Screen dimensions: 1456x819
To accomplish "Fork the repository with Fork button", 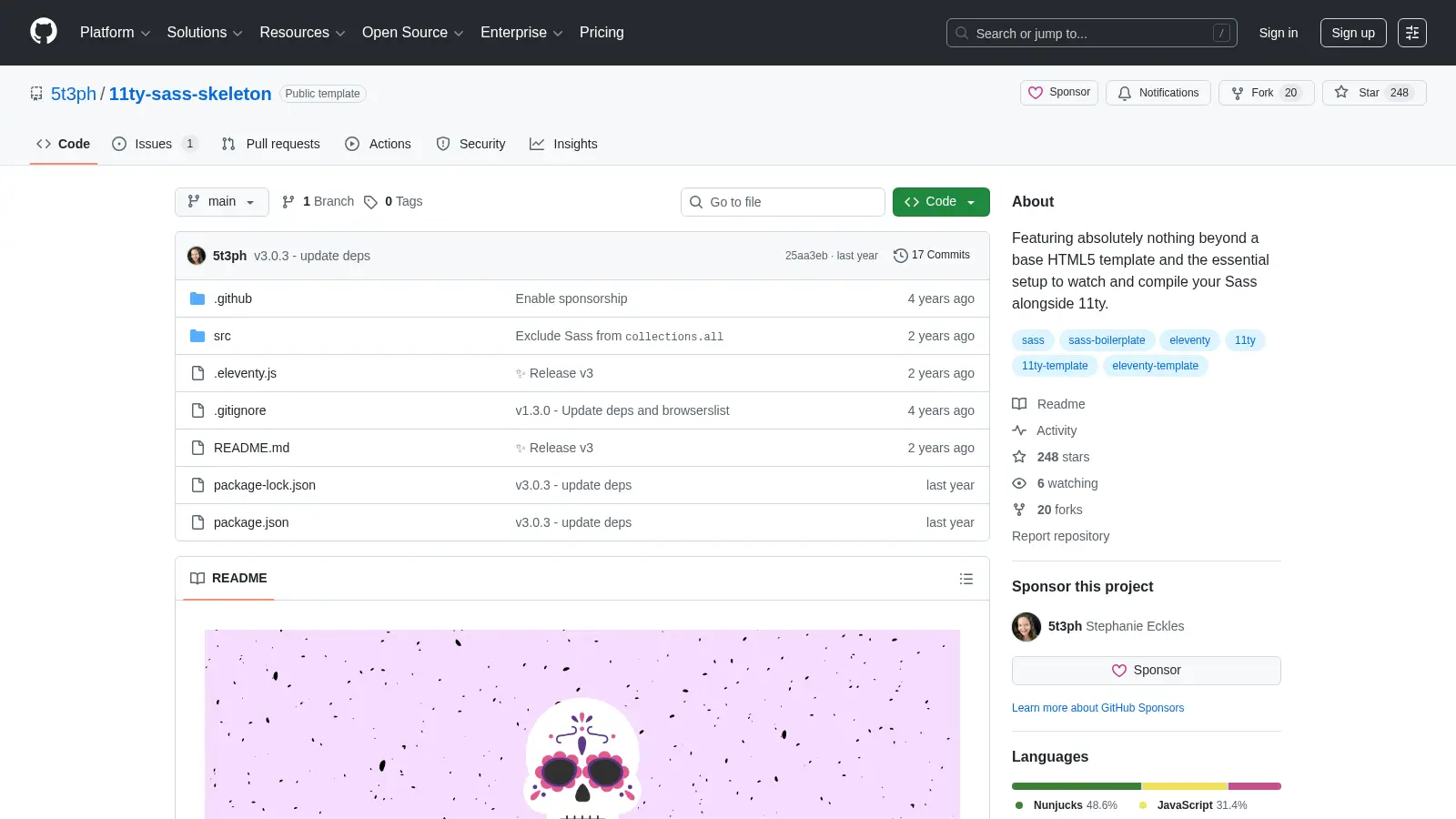I will [1266, 93].
